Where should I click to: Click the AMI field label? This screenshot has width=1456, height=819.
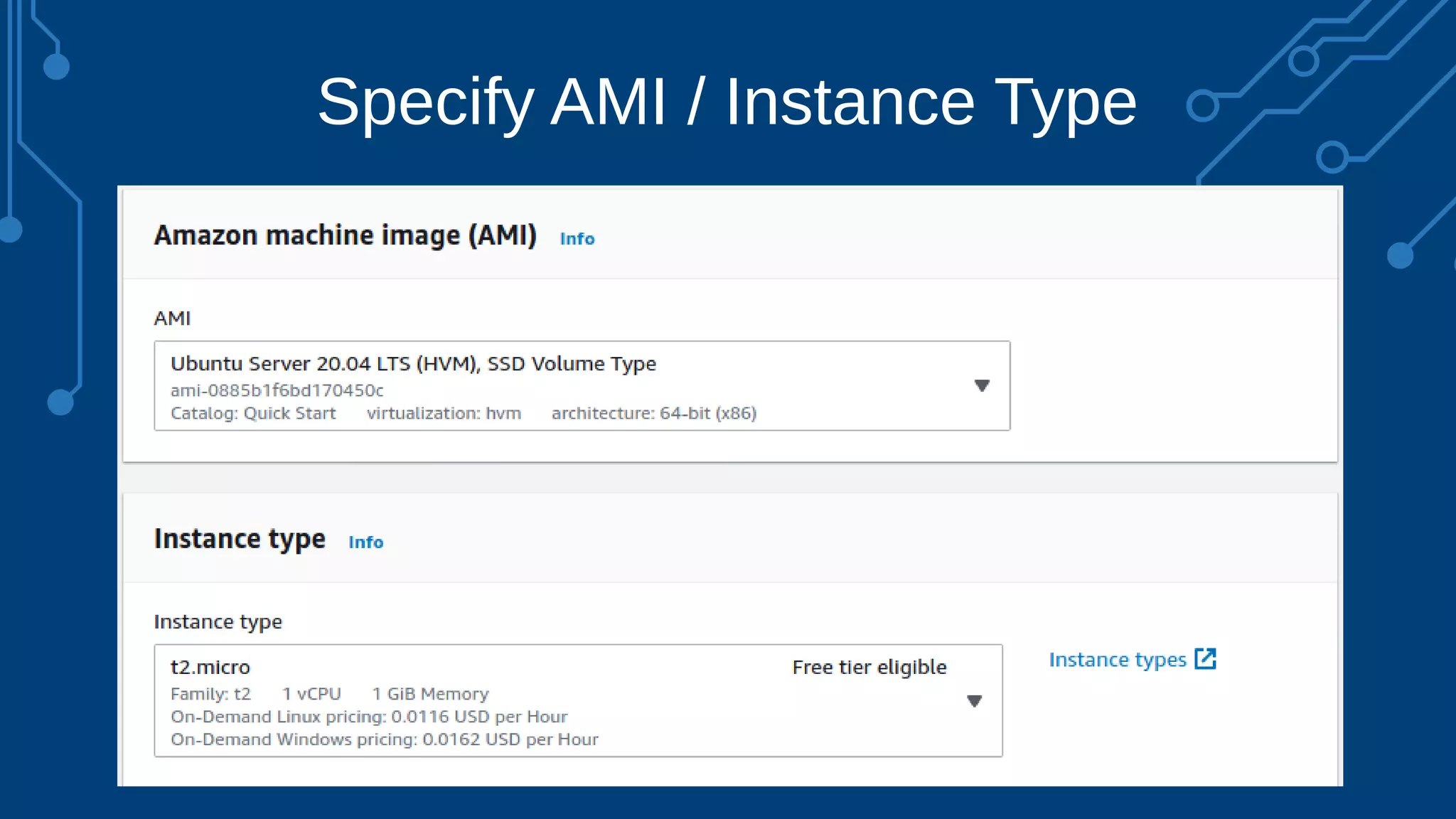pos(172,318)
